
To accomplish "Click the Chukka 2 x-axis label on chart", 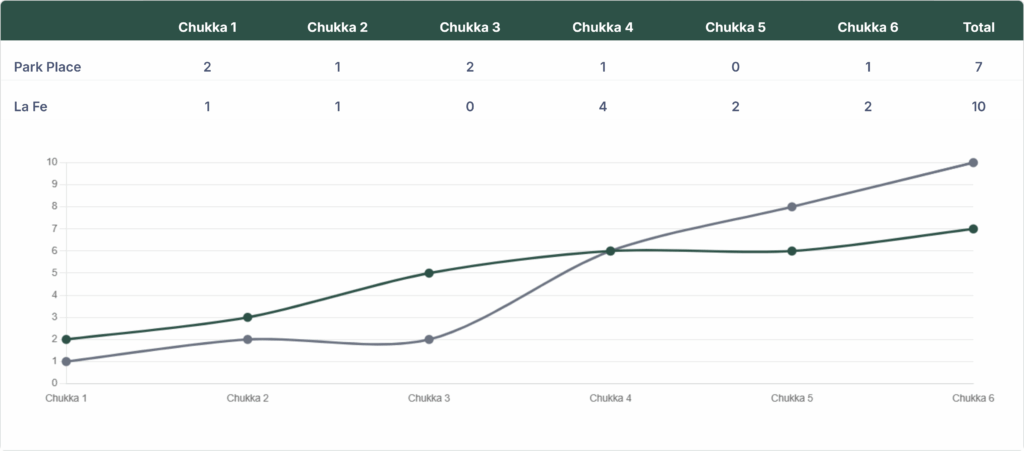I will tap(247, 398).
